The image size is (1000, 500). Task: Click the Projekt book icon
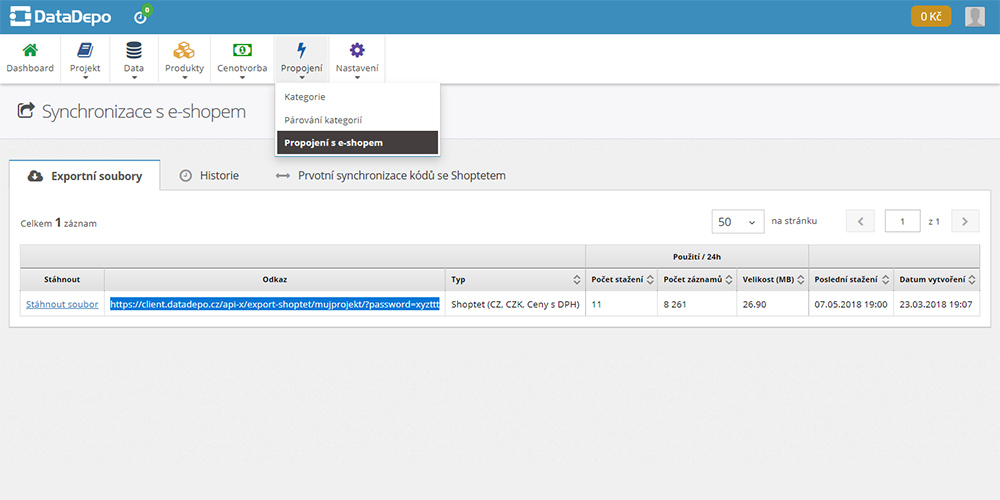pyautogui.click(x=85, y=50)
